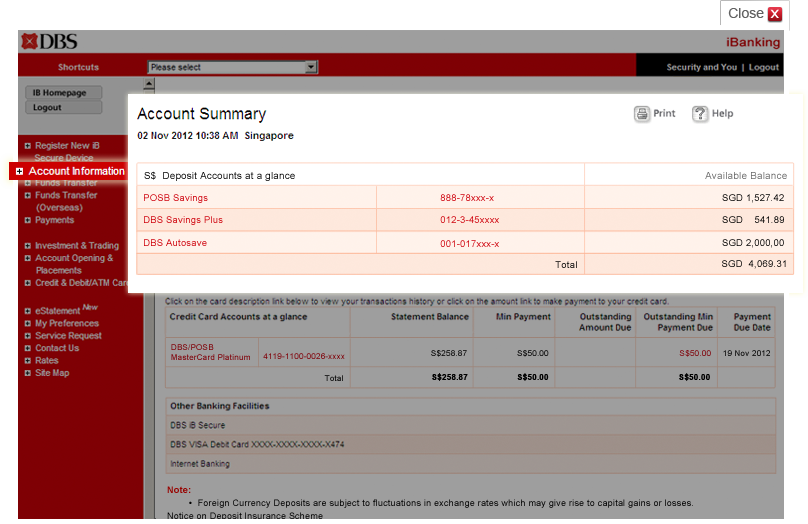Go to IB Homepage button
This screenshot has width=808, height=524.
63,93
